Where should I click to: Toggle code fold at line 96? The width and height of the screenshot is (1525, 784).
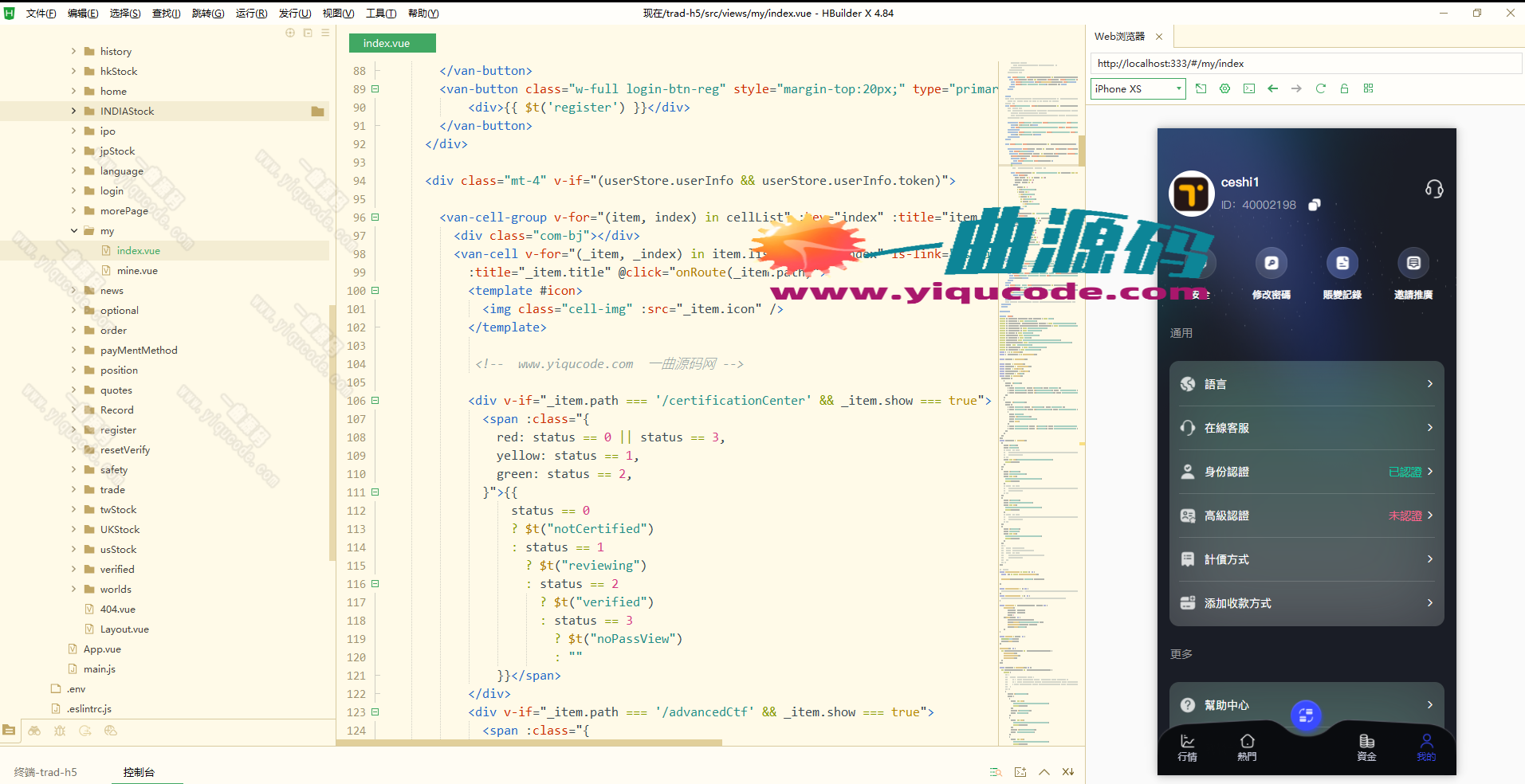tap(375, 218)
